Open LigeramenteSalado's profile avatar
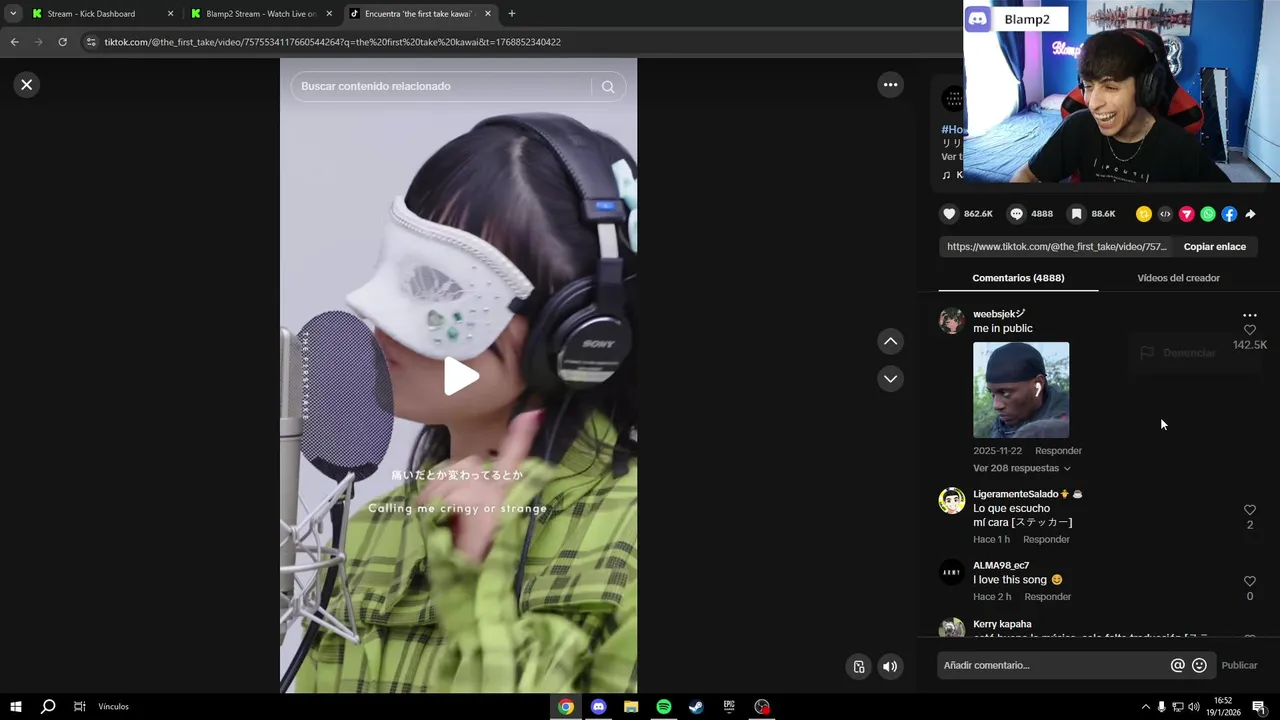Screen dimensions: 1280x720 952,501
